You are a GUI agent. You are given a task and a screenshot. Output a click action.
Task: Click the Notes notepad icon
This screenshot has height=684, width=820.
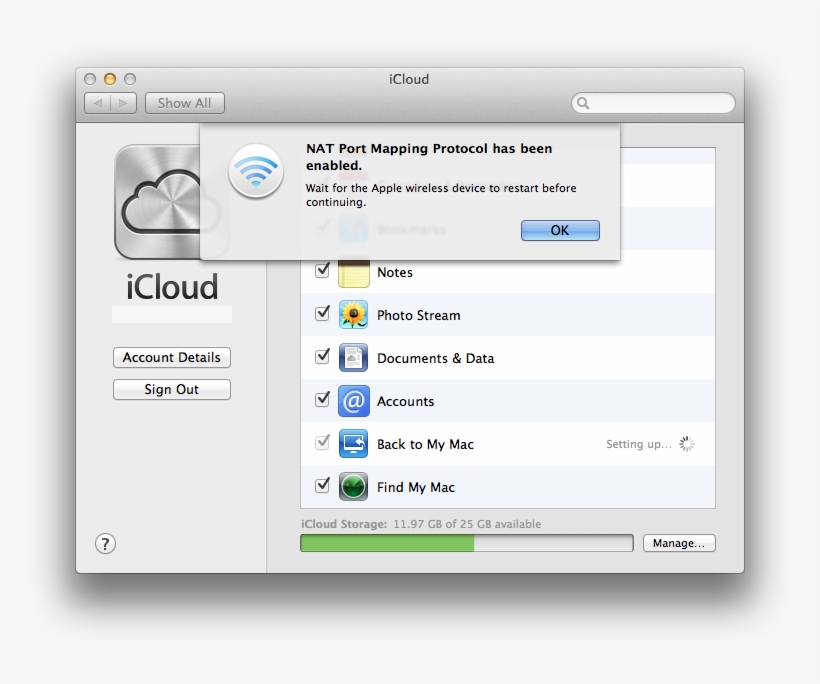[x=354, y=272]
